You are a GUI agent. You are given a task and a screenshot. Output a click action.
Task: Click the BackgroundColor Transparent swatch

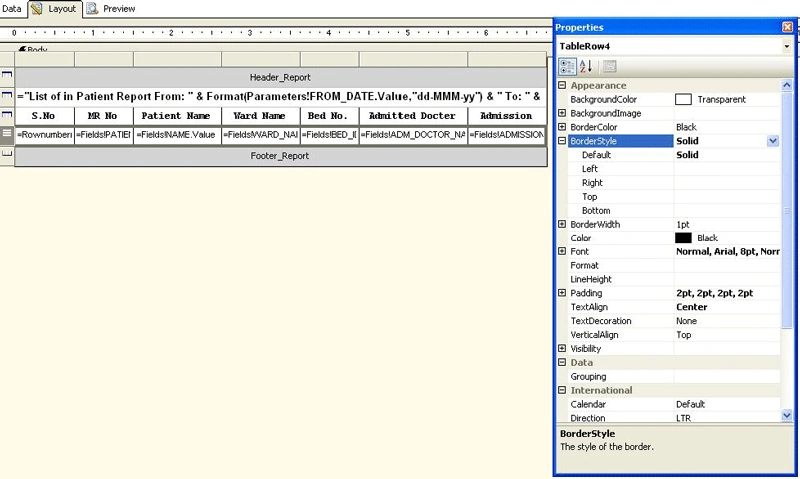pyautogui.click(x=683, y=99)
